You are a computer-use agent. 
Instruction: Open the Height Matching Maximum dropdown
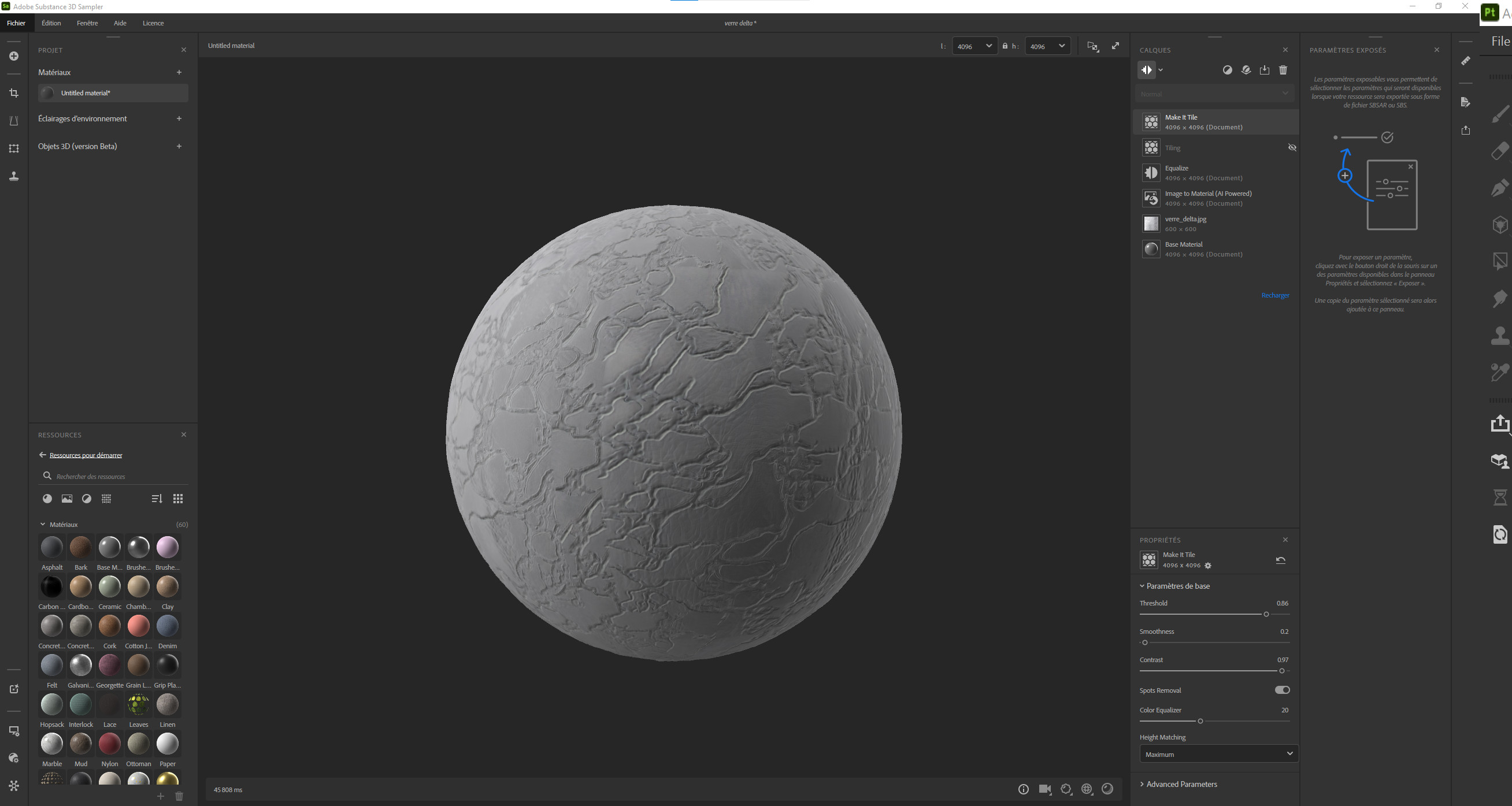point(1218,754)
